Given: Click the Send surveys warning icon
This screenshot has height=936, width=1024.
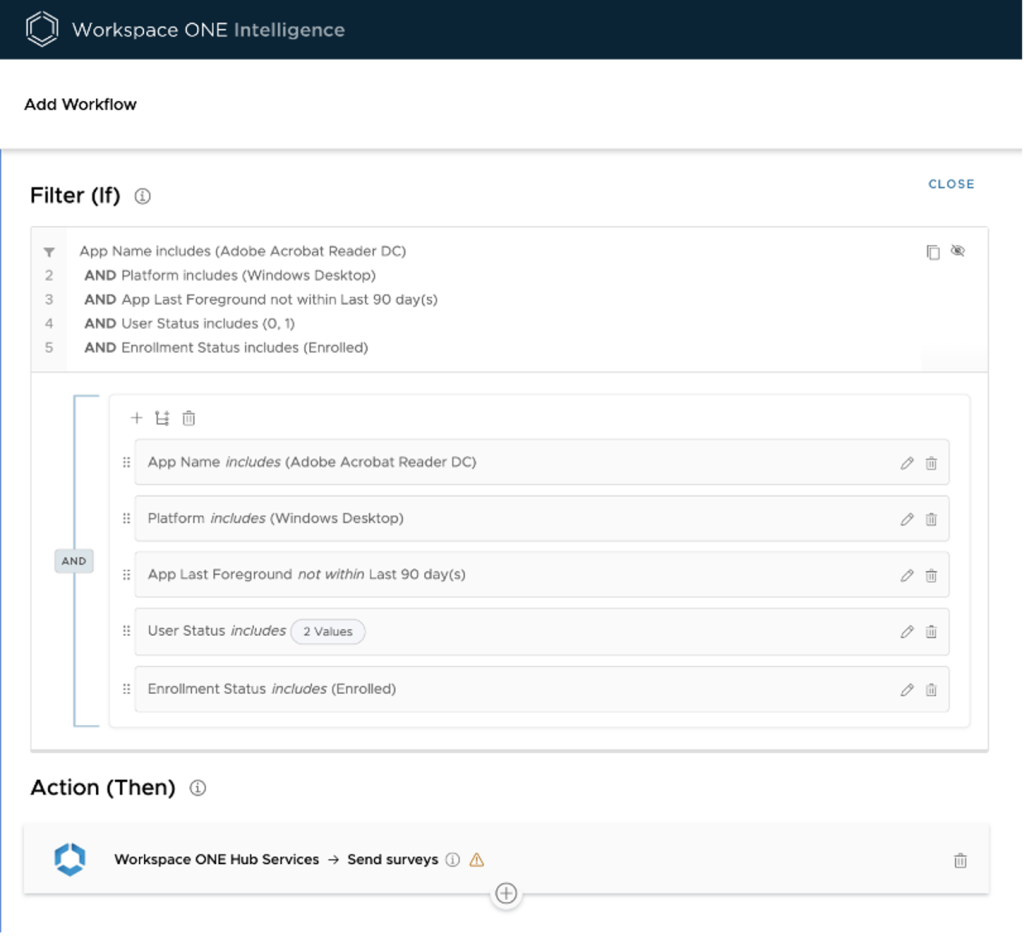Looking at the screenshot, I should coord(477,859).
